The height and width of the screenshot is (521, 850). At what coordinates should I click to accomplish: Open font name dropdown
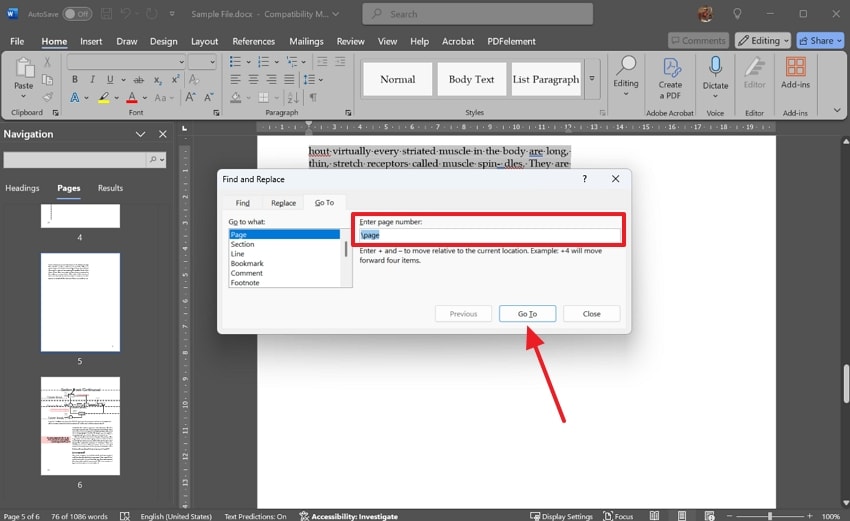tap(181, 62)
